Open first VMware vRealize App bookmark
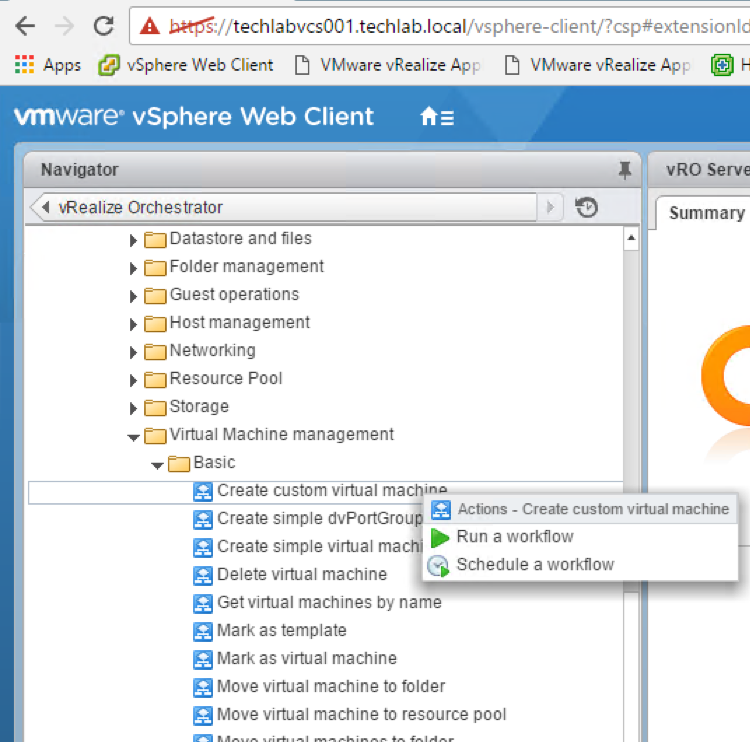This screenshot has height=742, width=750. (x=387, y=65)
